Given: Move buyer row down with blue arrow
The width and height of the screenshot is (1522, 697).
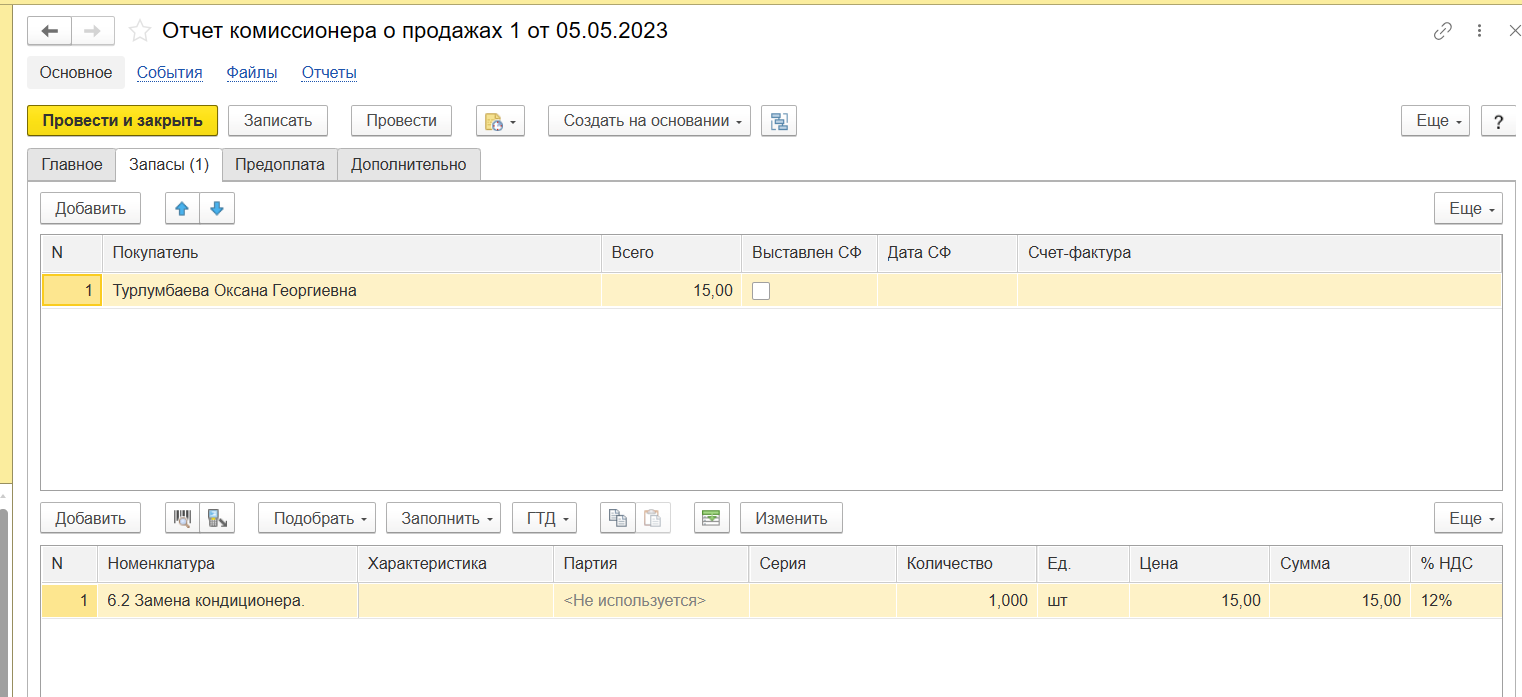Looking at the screenshot, I should [217, 209].
